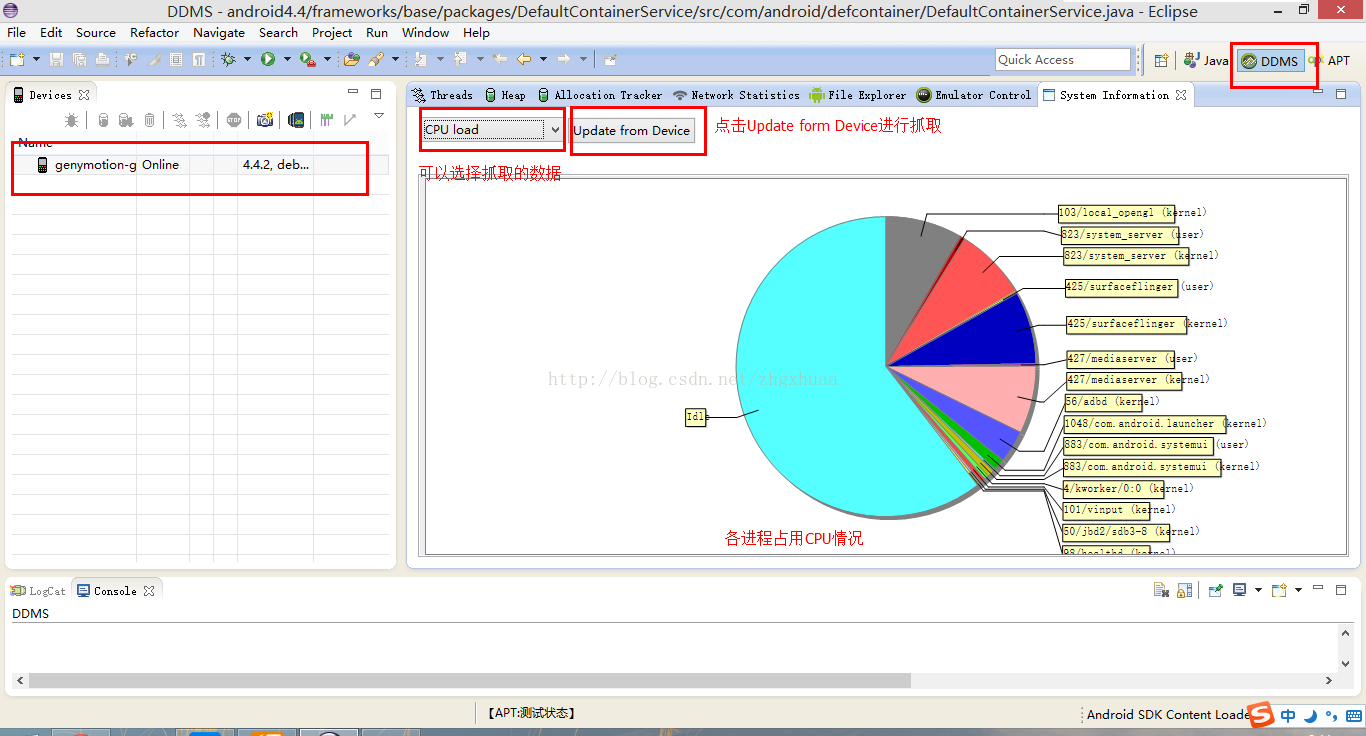This screenshot has height=736, width=1366.
Task: Switch to the Emulator Control tab
Action: (974, 95)
